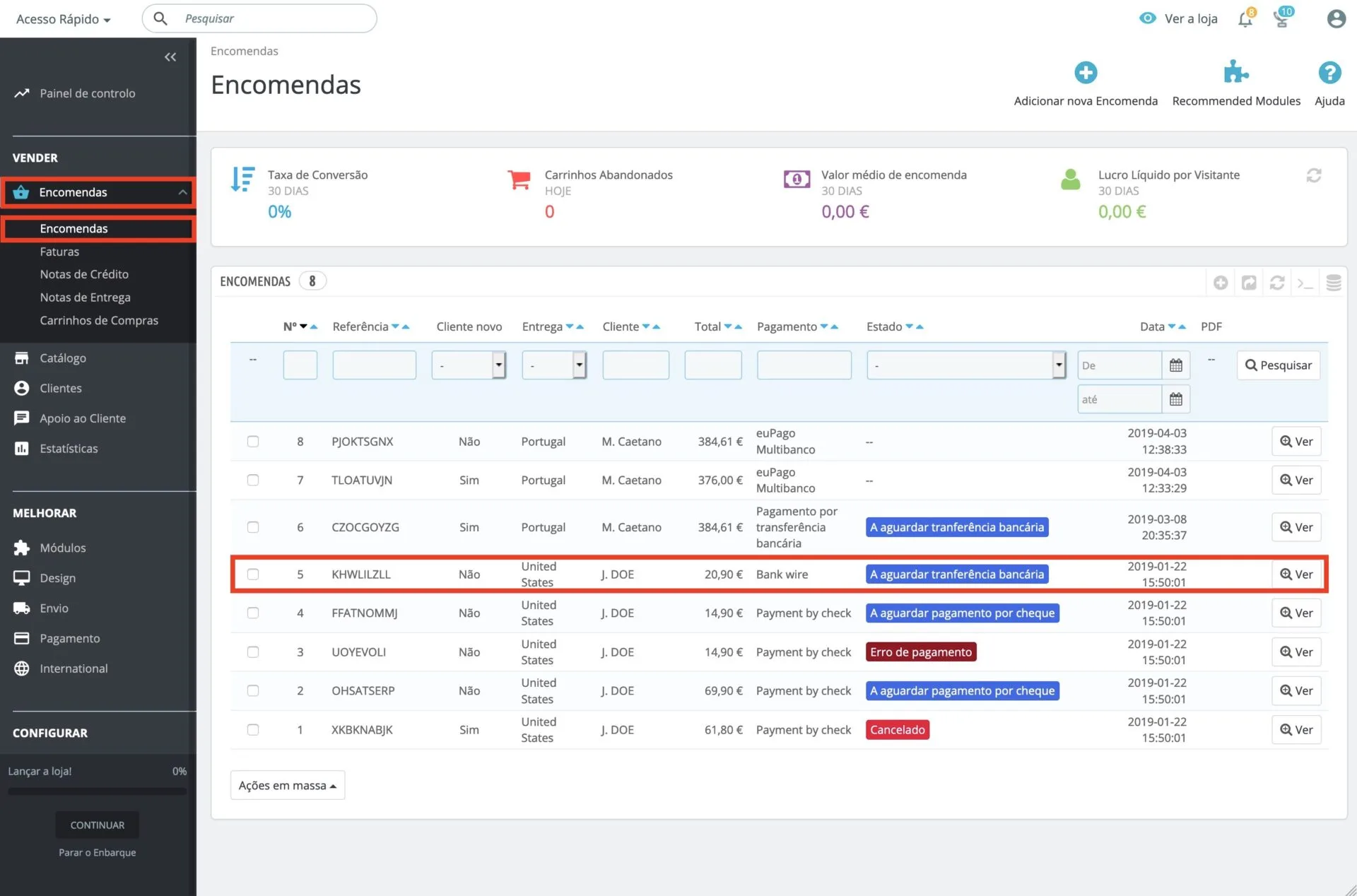Go to Catálogo menu item
1357x896 pixels.
(x=63, y=358)
